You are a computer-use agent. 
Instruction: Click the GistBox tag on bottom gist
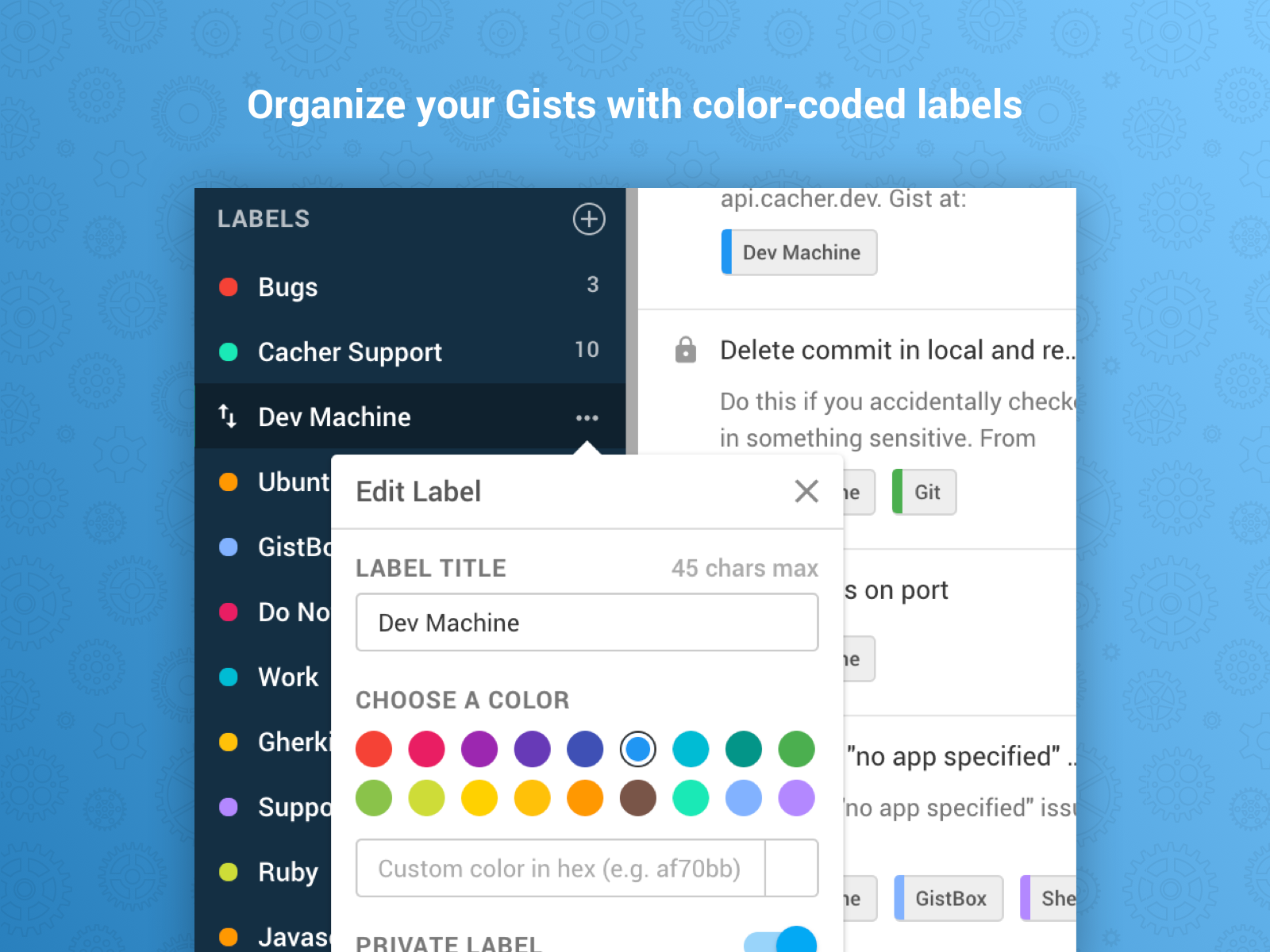click(949, 898)
